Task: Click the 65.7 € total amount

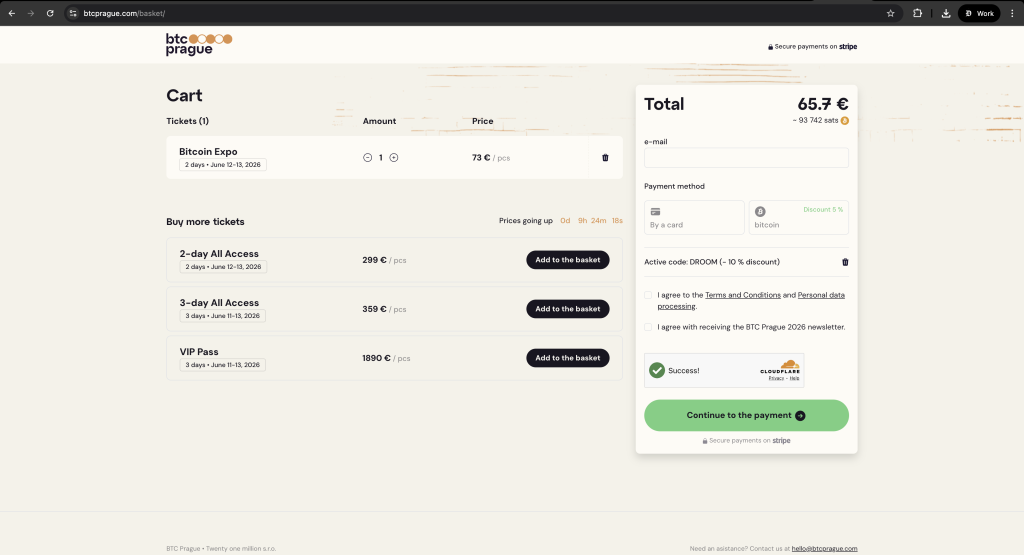Action: [x=823, y=104]
